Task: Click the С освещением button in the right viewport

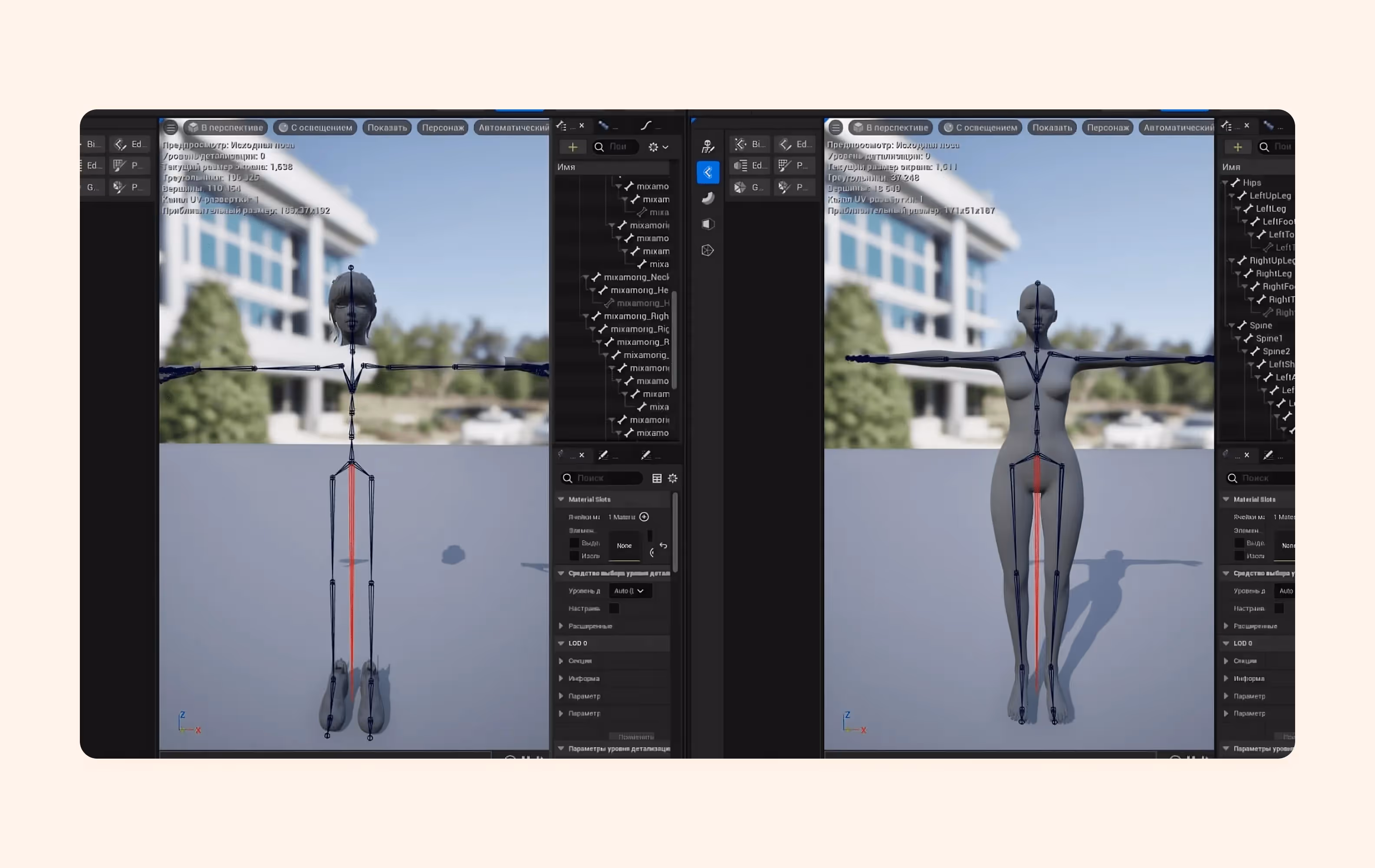Action: pos(980,127)
